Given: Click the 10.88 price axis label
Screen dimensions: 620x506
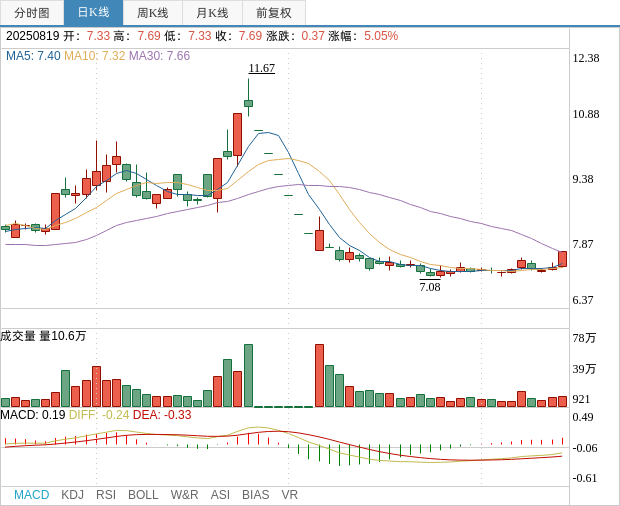Looking at the screenshot, I should [586, 115].
